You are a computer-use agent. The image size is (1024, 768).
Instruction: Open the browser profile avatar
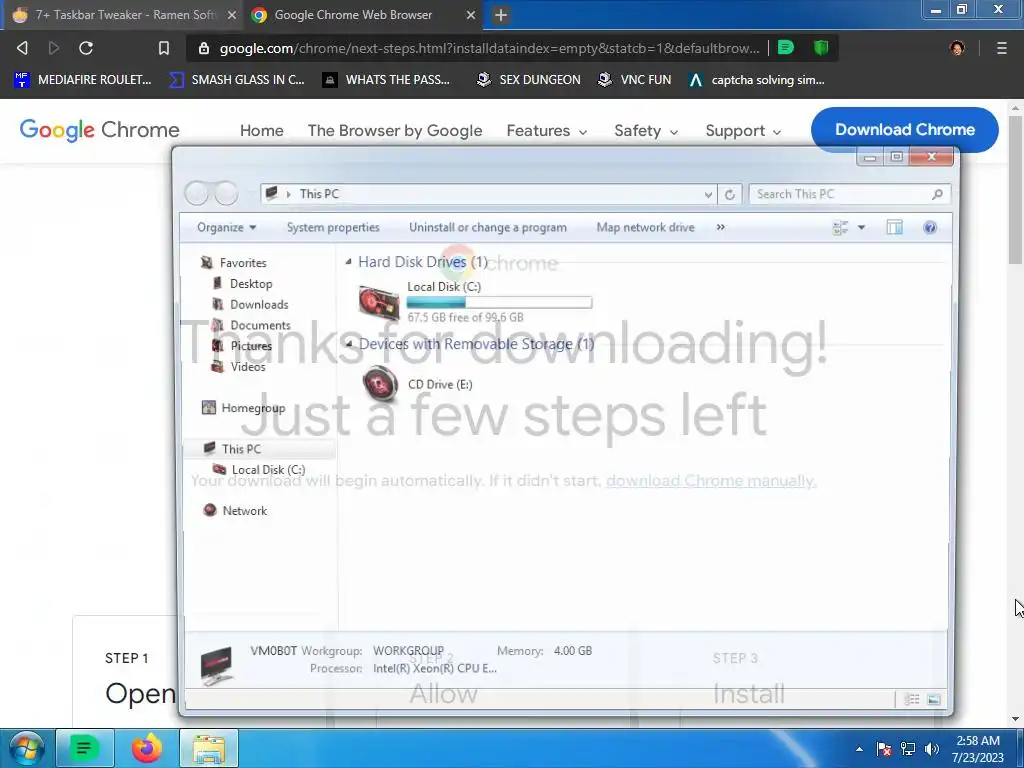957,48
